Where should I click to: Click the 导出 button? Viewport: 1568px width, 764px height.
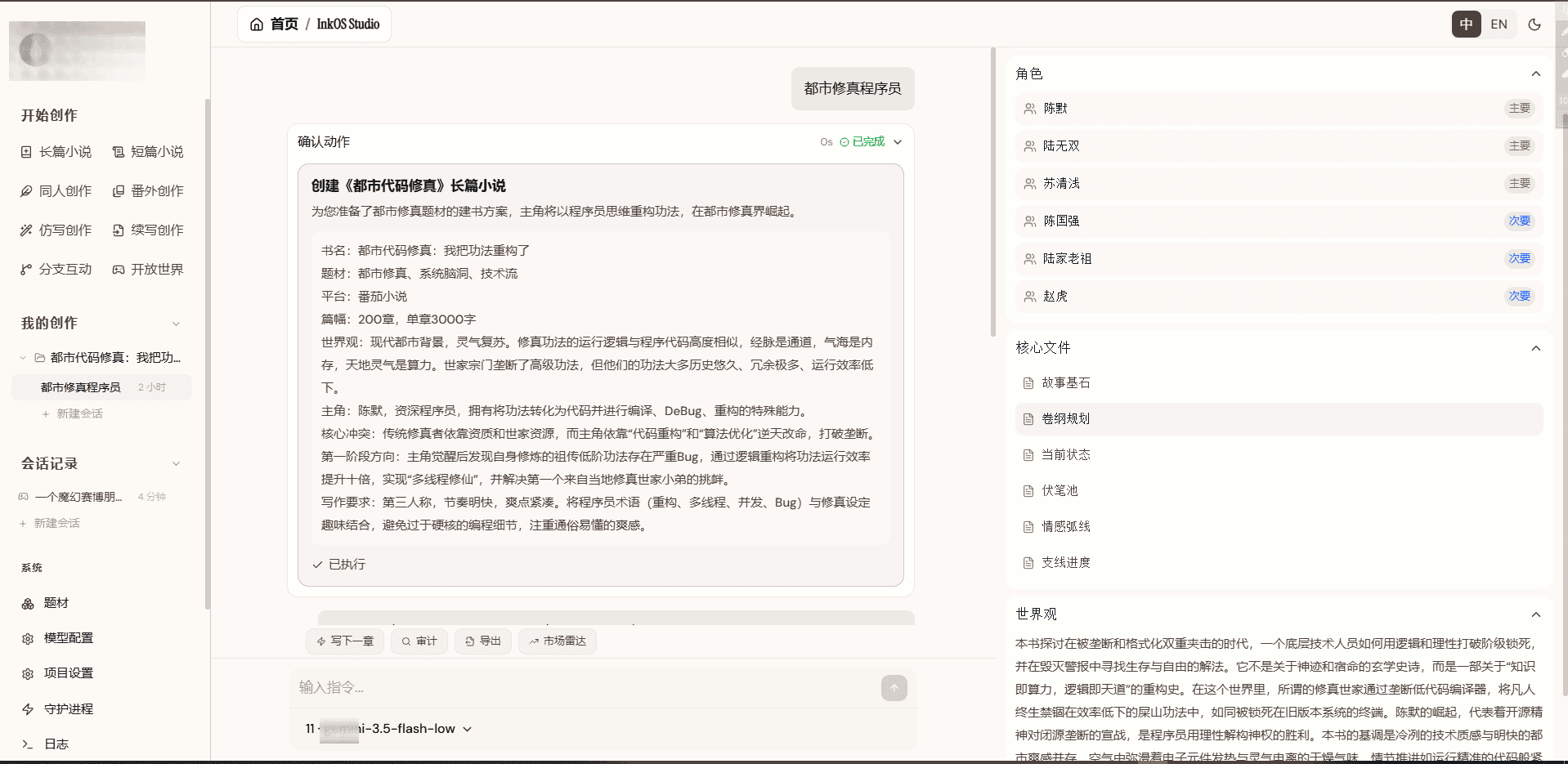tap(483, 641)
